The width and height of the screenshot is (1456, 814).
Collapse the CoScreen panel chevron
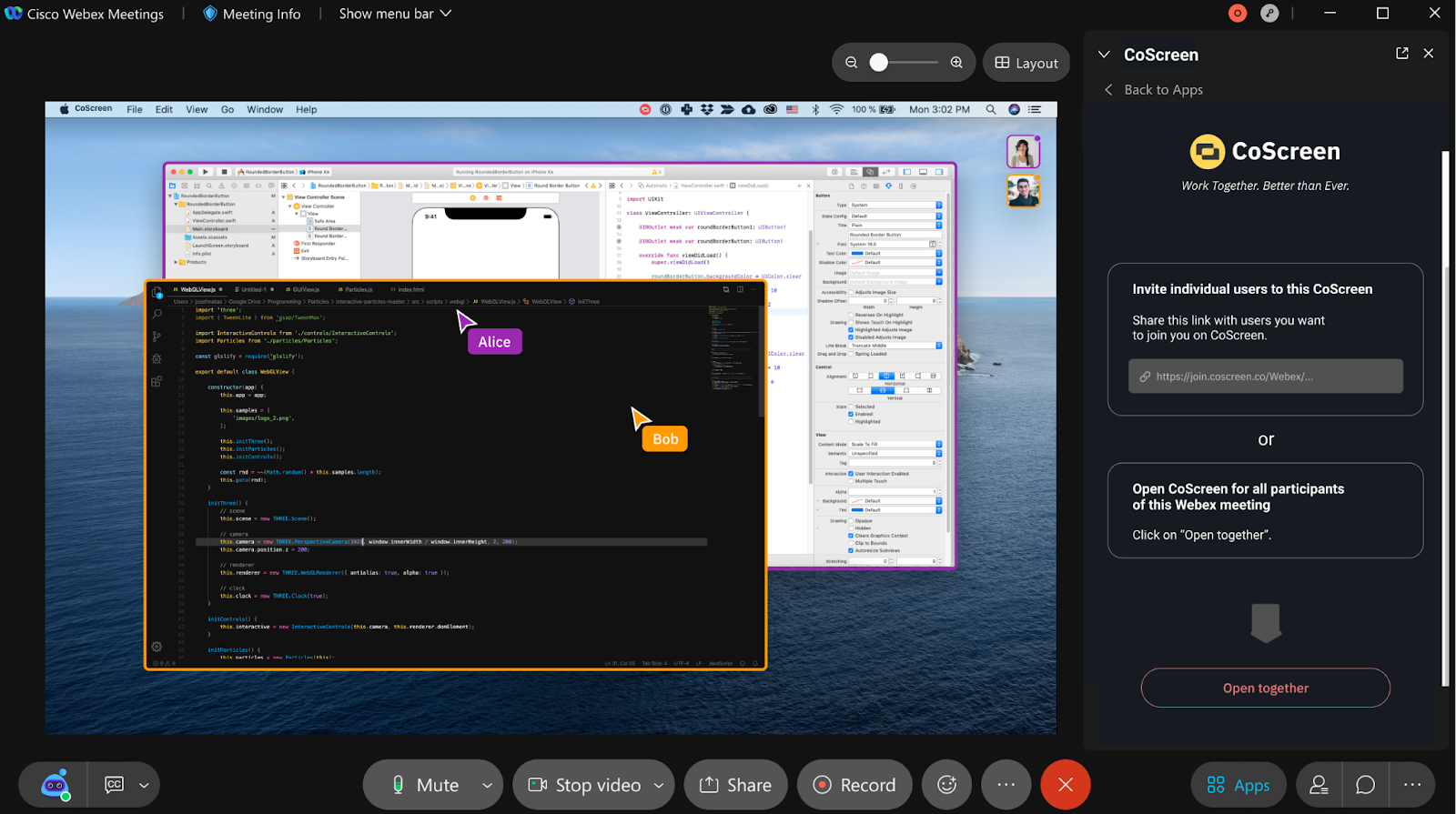[1104, 55]
